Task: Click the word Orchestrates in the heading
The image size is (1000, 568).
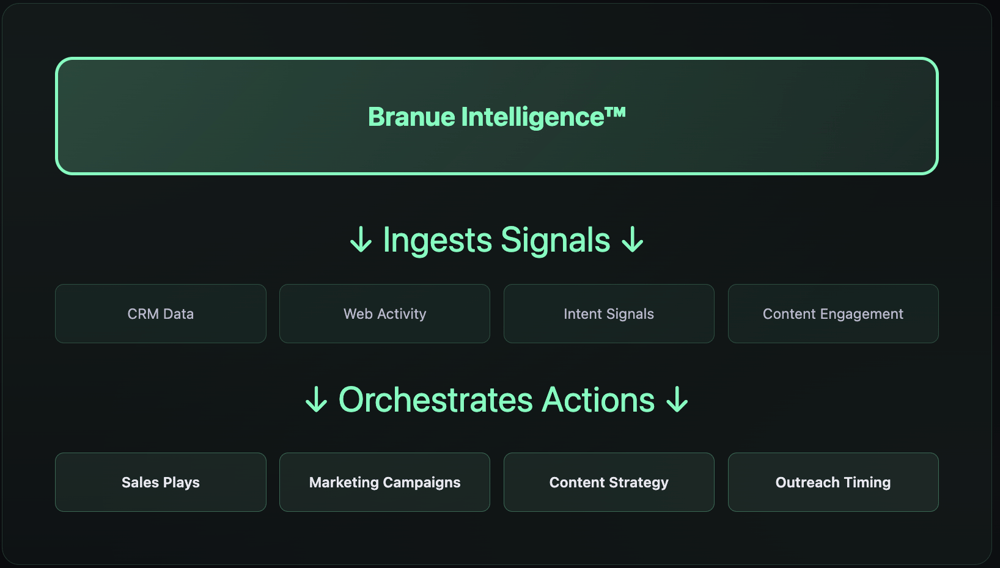Action: [x=435, y=400]
